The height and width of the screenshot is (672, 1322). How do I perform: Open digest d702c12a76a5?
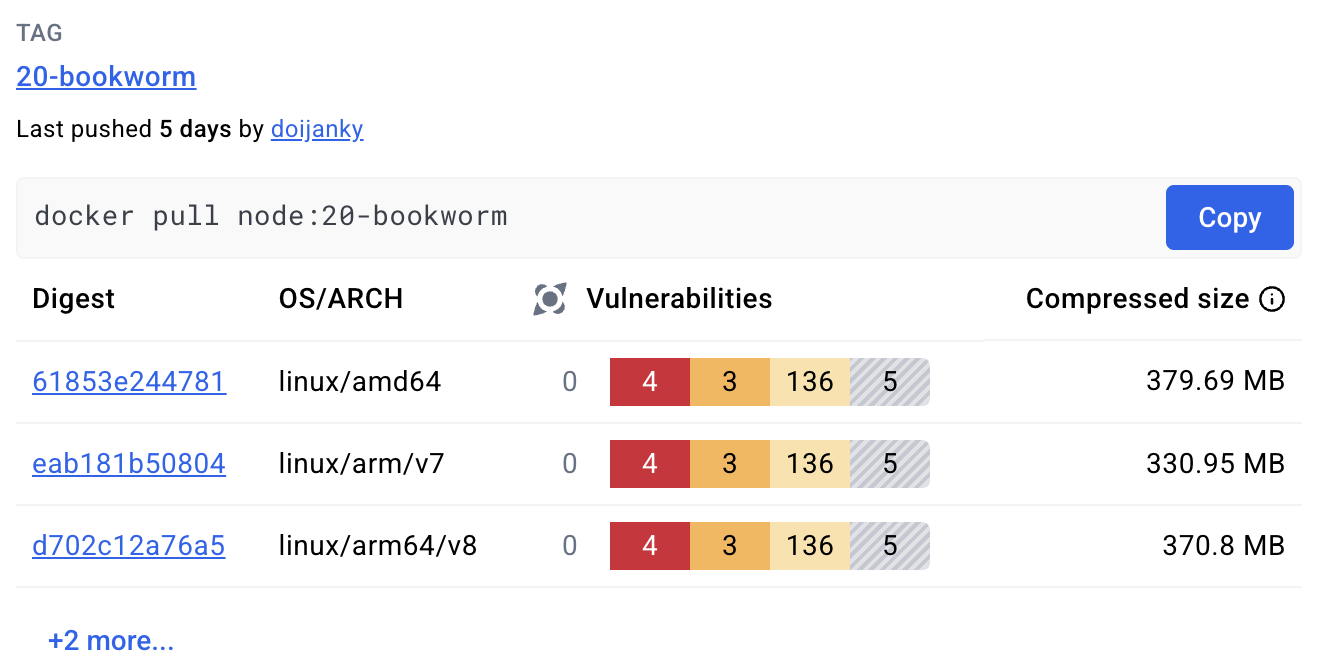tap(129, 546)
